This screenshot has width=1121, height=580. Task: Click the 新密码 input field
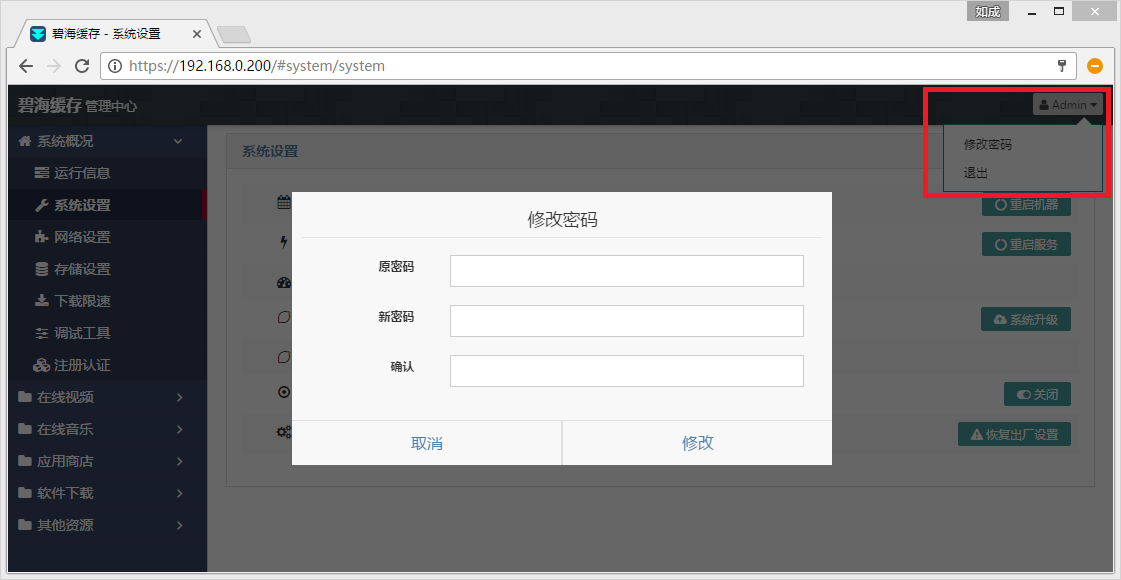tap(626, 321)
